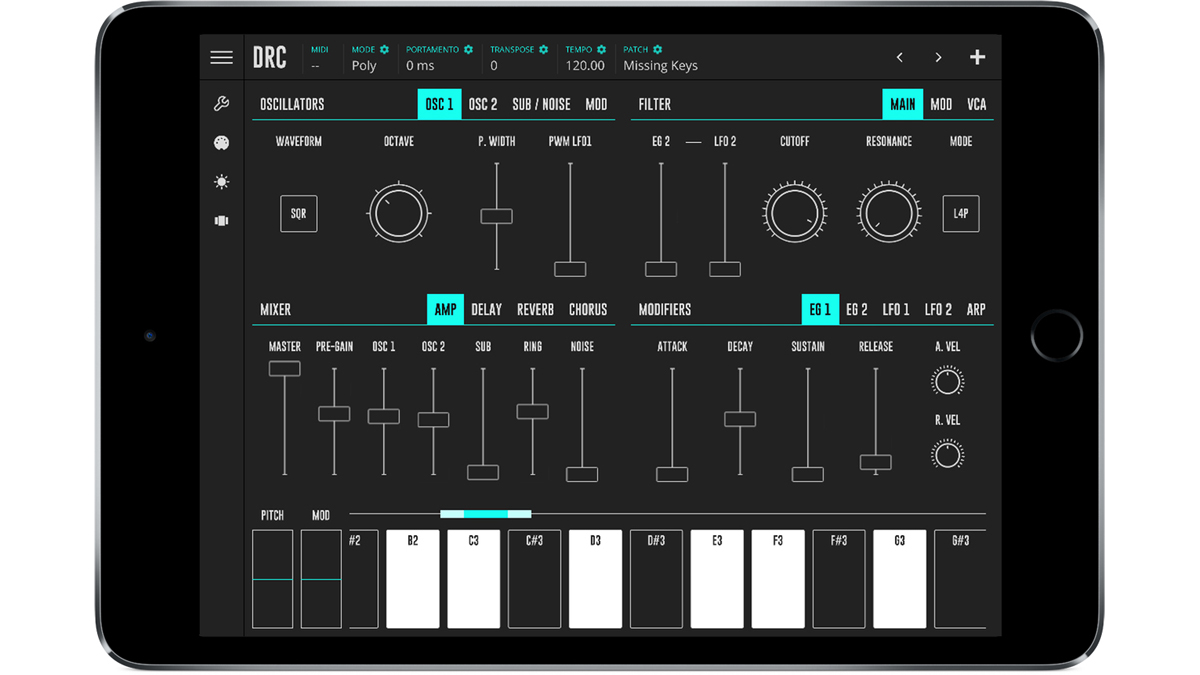Play the G3 key
The width and height of the screenshot is (1200, 675).
point(900,579)
